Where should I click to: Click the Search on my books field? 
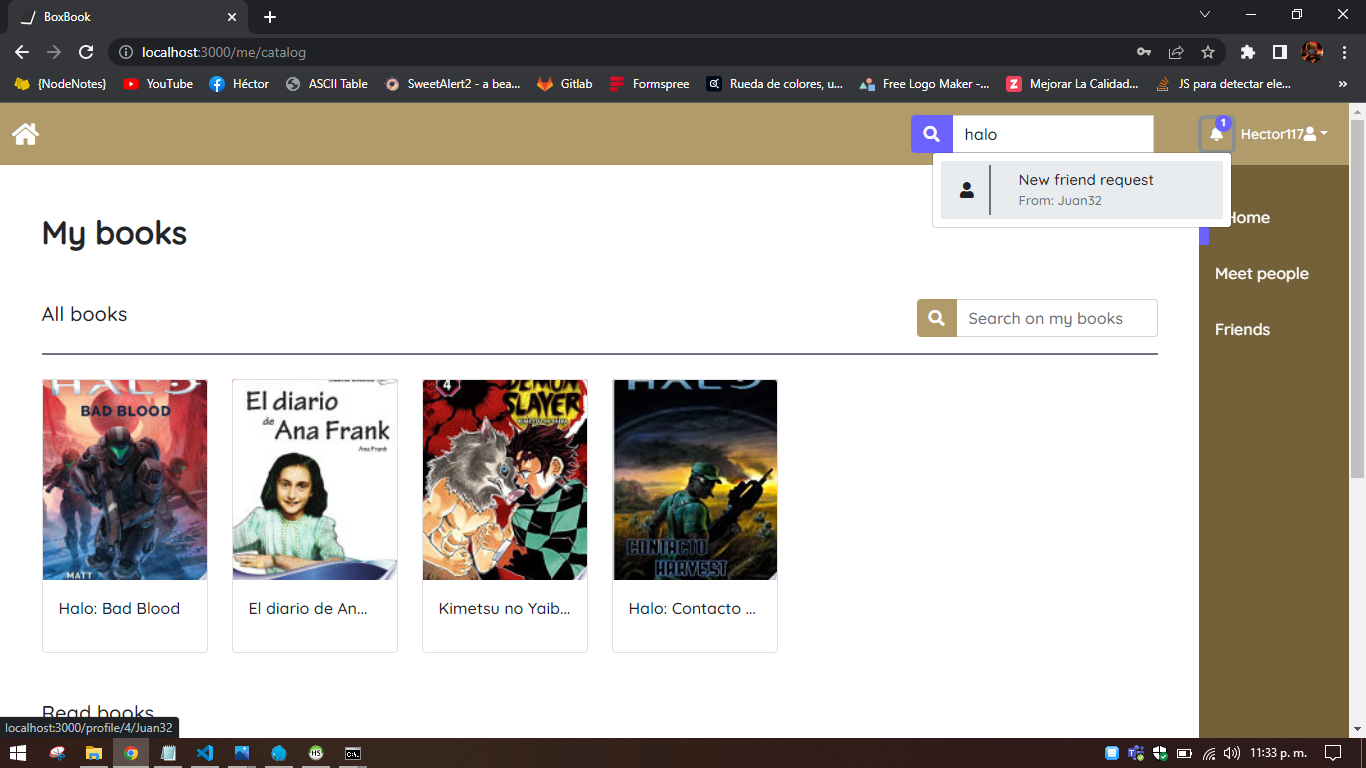coord(1057,318)
